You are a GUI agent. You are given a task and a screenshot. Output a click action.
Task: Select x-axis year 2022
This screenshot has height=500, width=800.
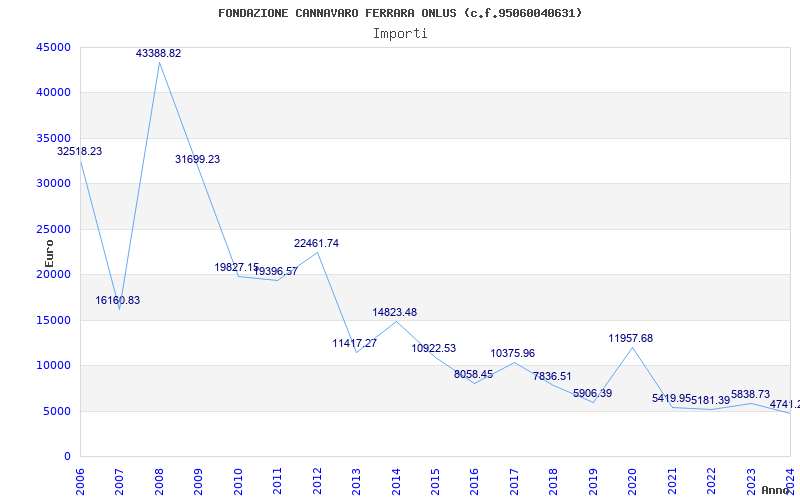711,482
